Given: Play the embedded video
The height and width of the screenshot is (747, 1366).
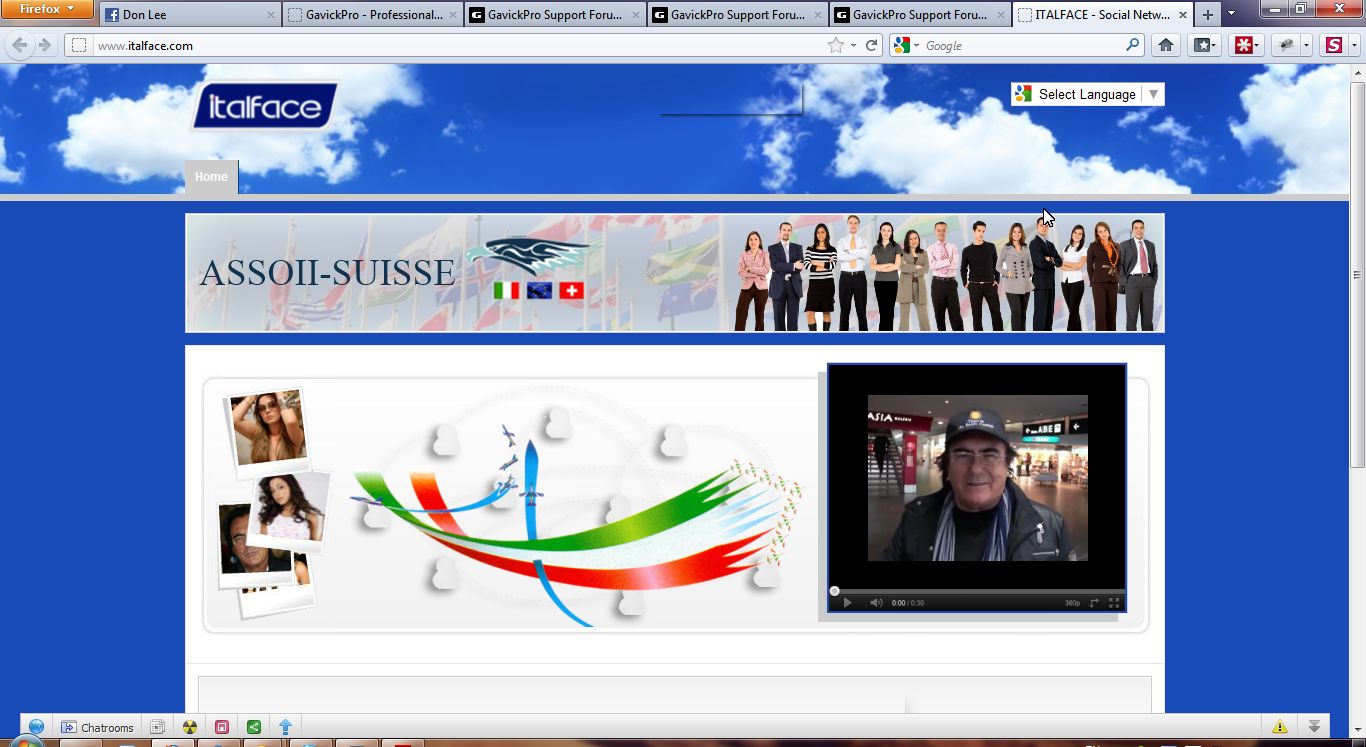Looking at the screenshot, I should click(847, 603).
